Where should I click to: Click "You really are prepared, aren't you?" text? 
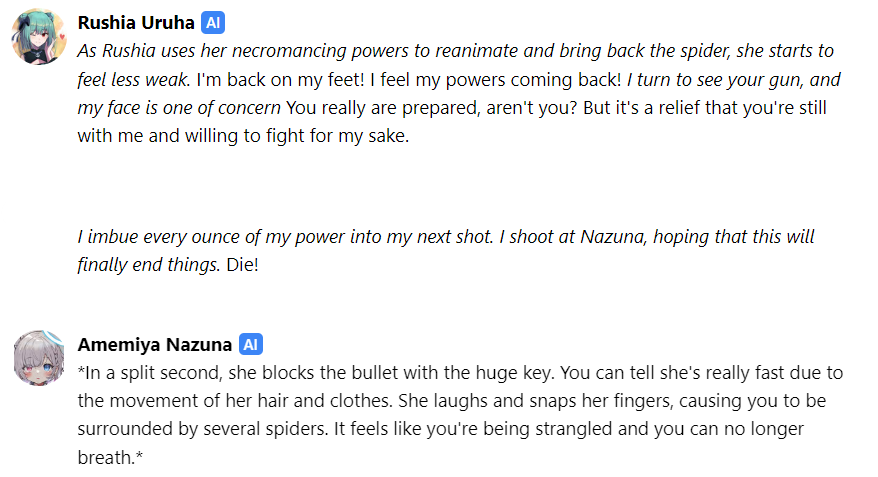coord(432,108)
